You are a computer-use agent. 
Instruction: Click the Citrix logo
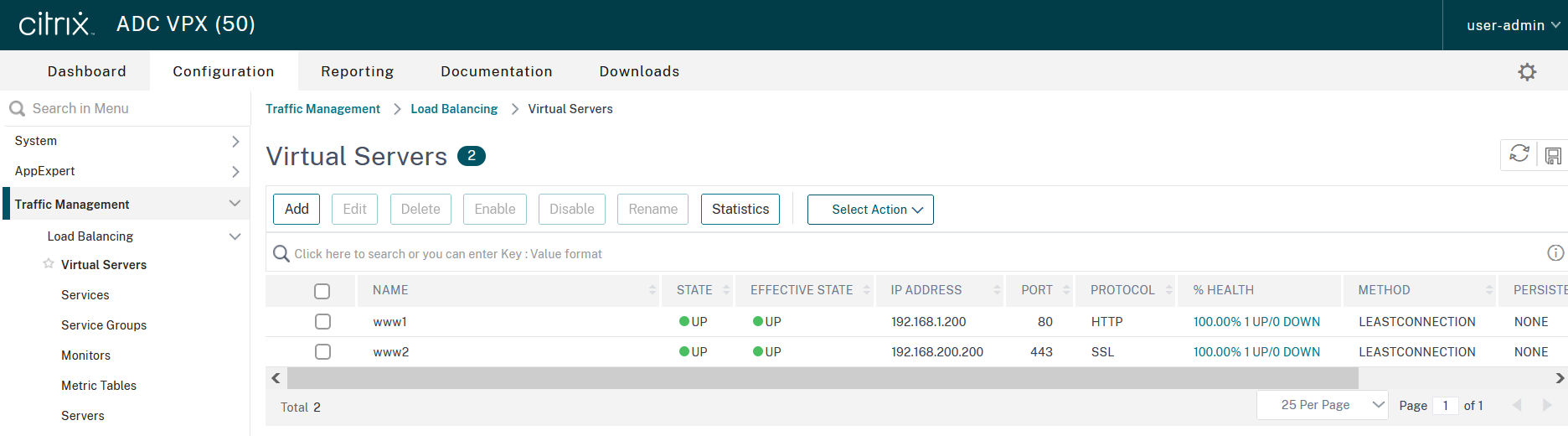coord(55,24)
